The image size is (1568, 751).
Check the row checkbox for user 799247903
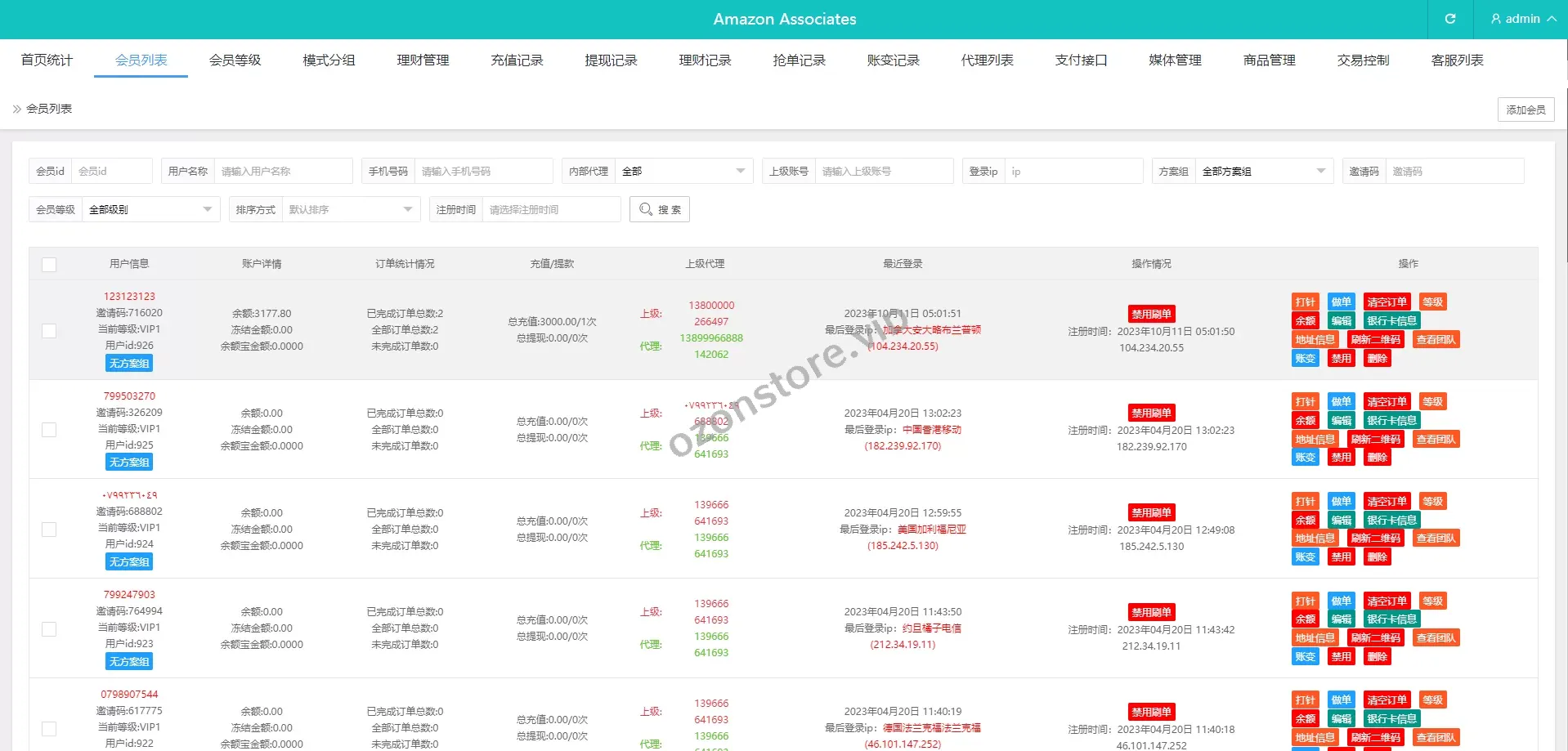click(49, 628)
